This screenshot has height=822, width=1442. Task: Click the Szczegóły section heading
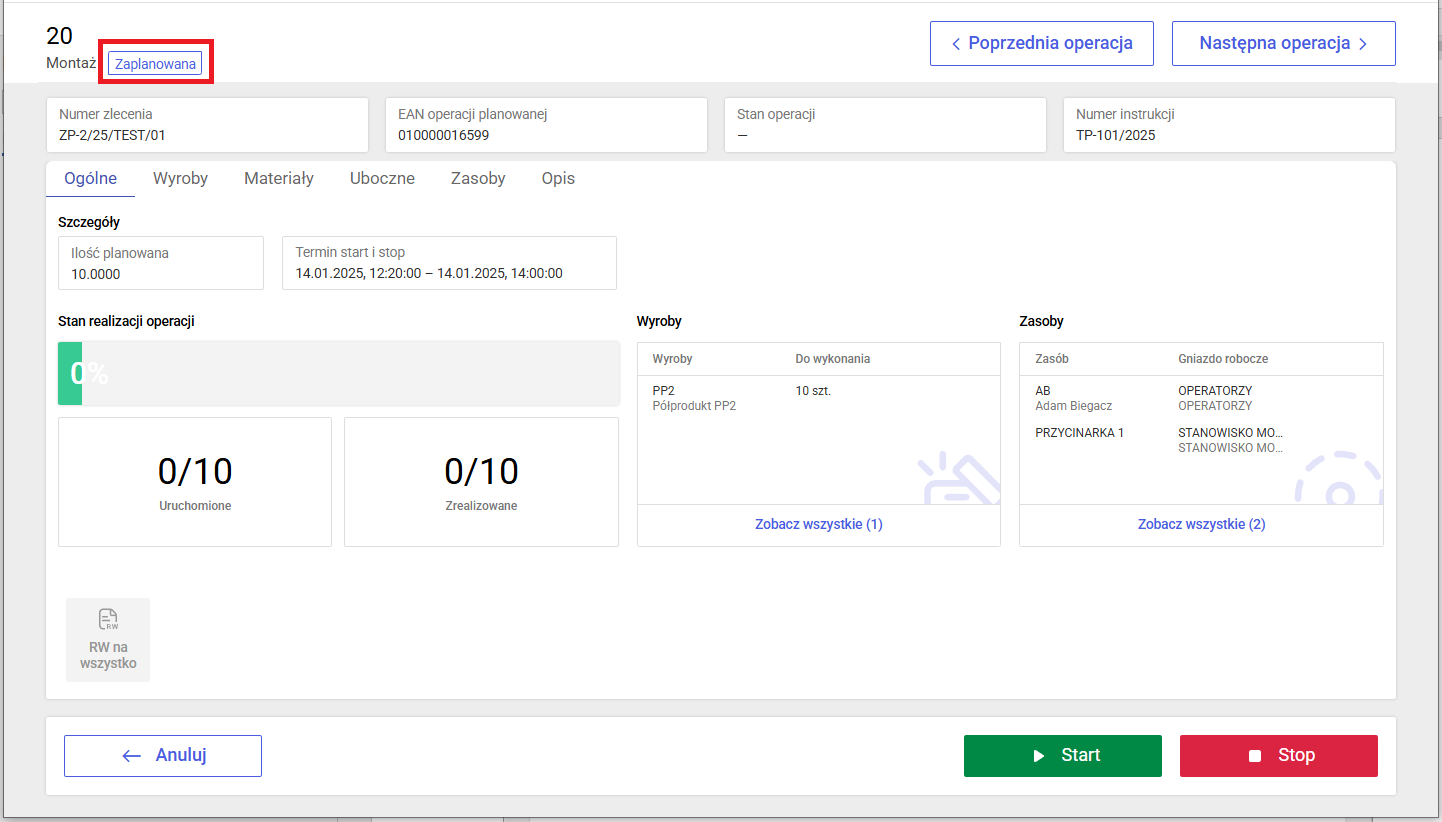[x=89, y=222]
